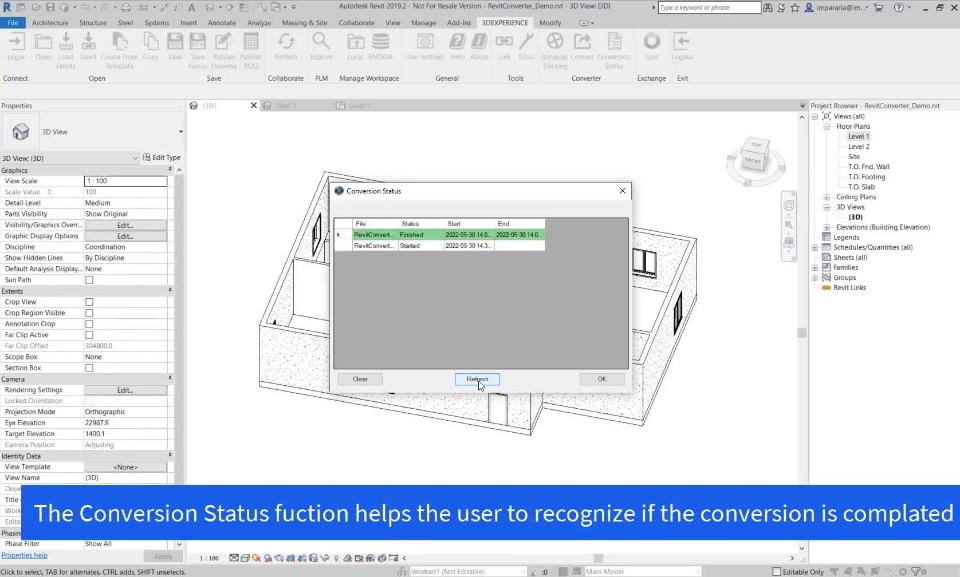Click the Open icon in the ribbon

click(x=43, y=47)
